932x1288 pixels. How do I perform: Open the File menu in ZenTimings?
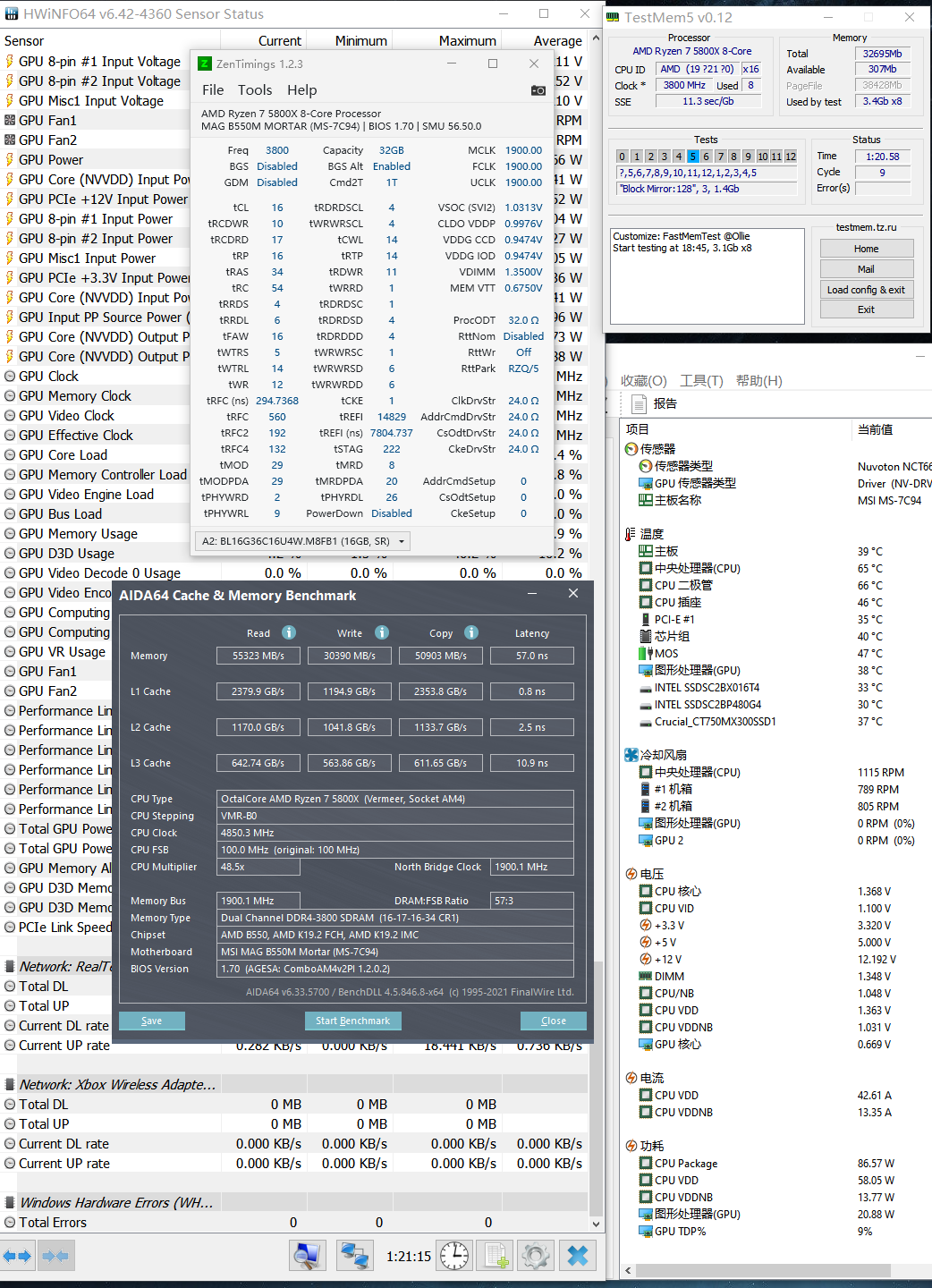point(213,90)
